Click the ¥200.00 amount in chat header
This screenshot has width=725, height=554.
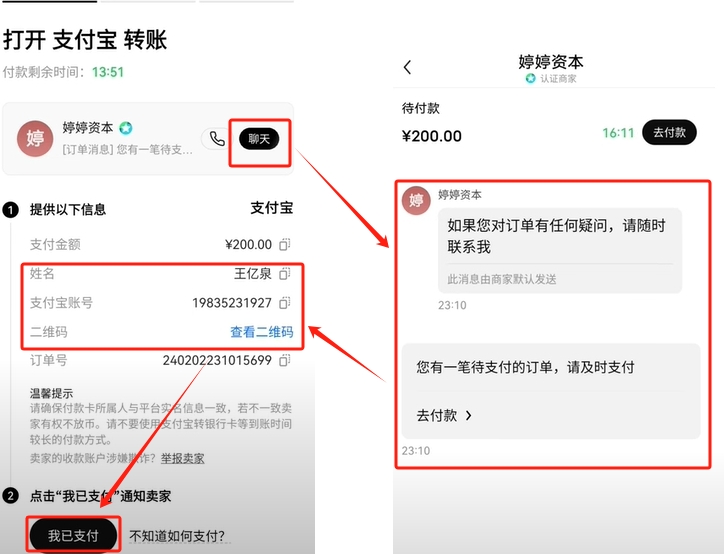(432, 136)
